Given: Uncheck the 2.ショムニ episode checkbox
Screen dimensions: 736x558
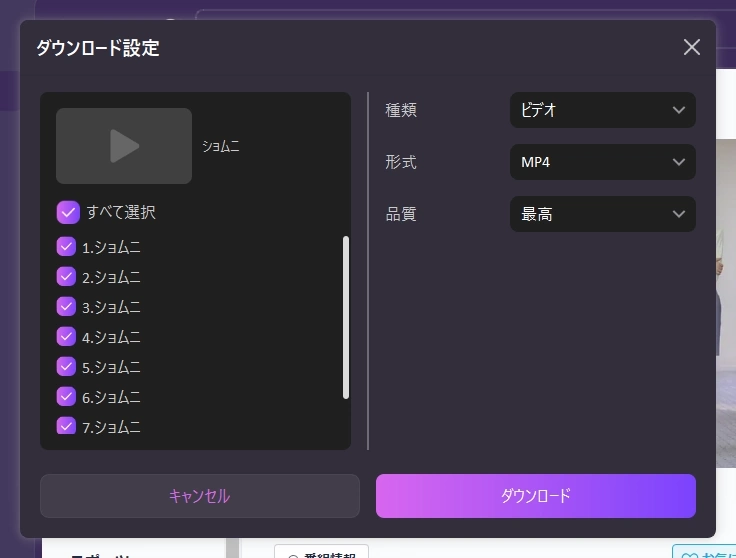Looking at the screenshot, I should [x=67, y=276].
